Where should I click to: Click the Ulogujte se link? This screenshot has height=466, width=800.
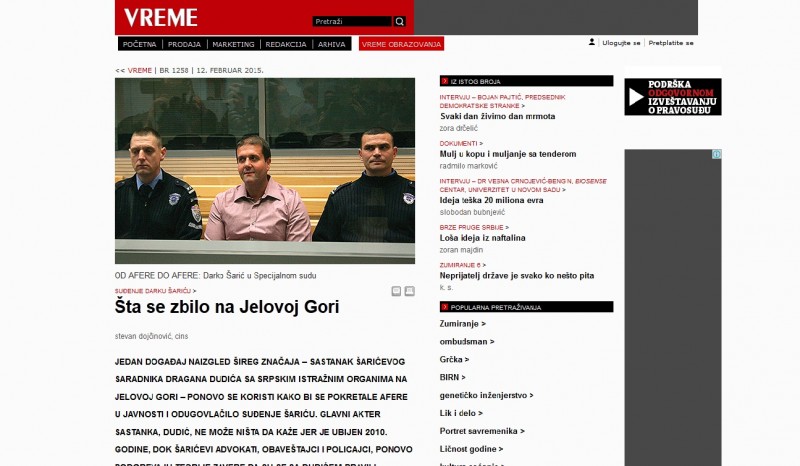coord(621,43)
